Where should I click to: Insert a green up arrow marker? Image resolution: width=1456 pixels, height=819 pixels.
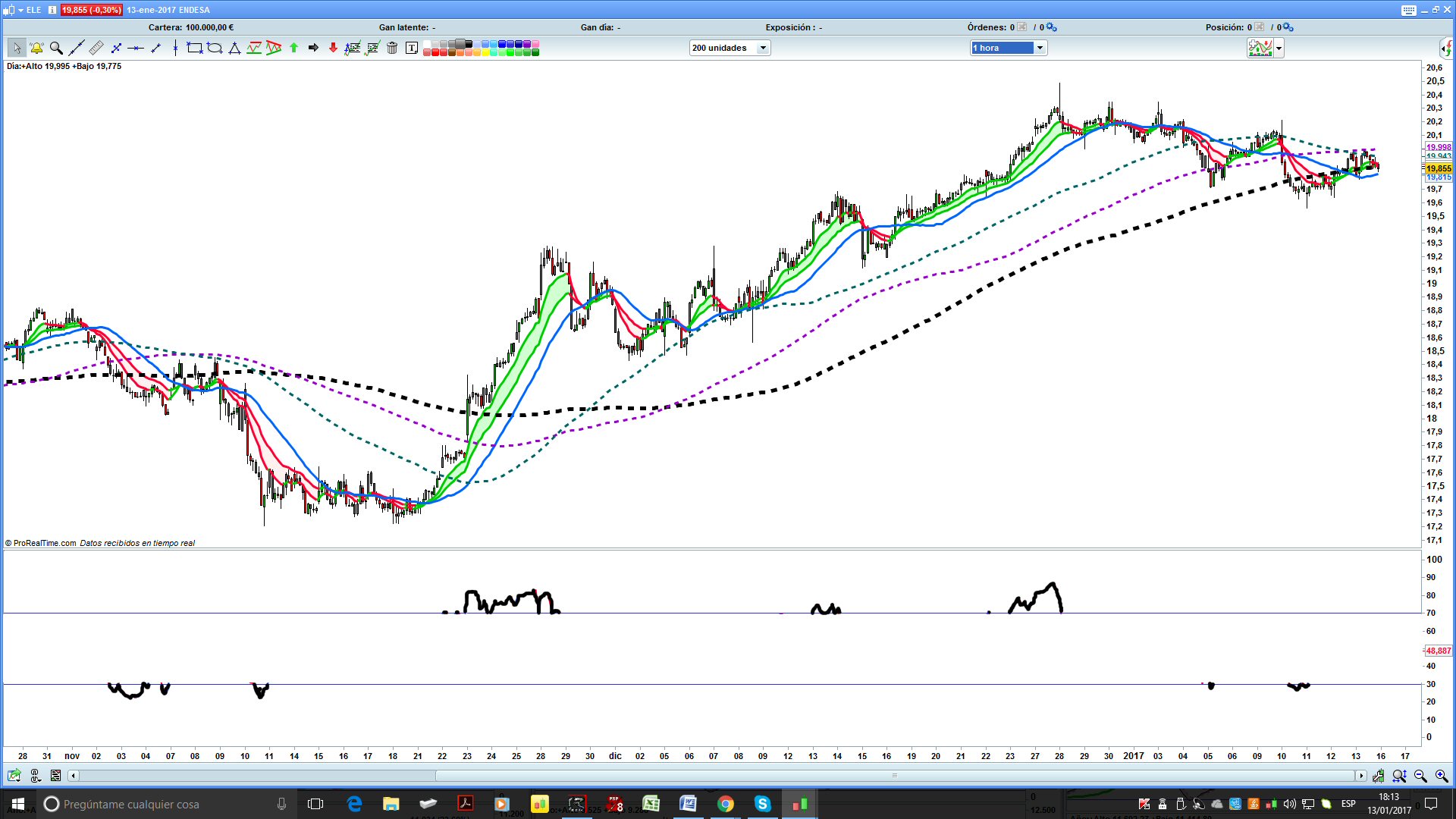coord(293,48)
